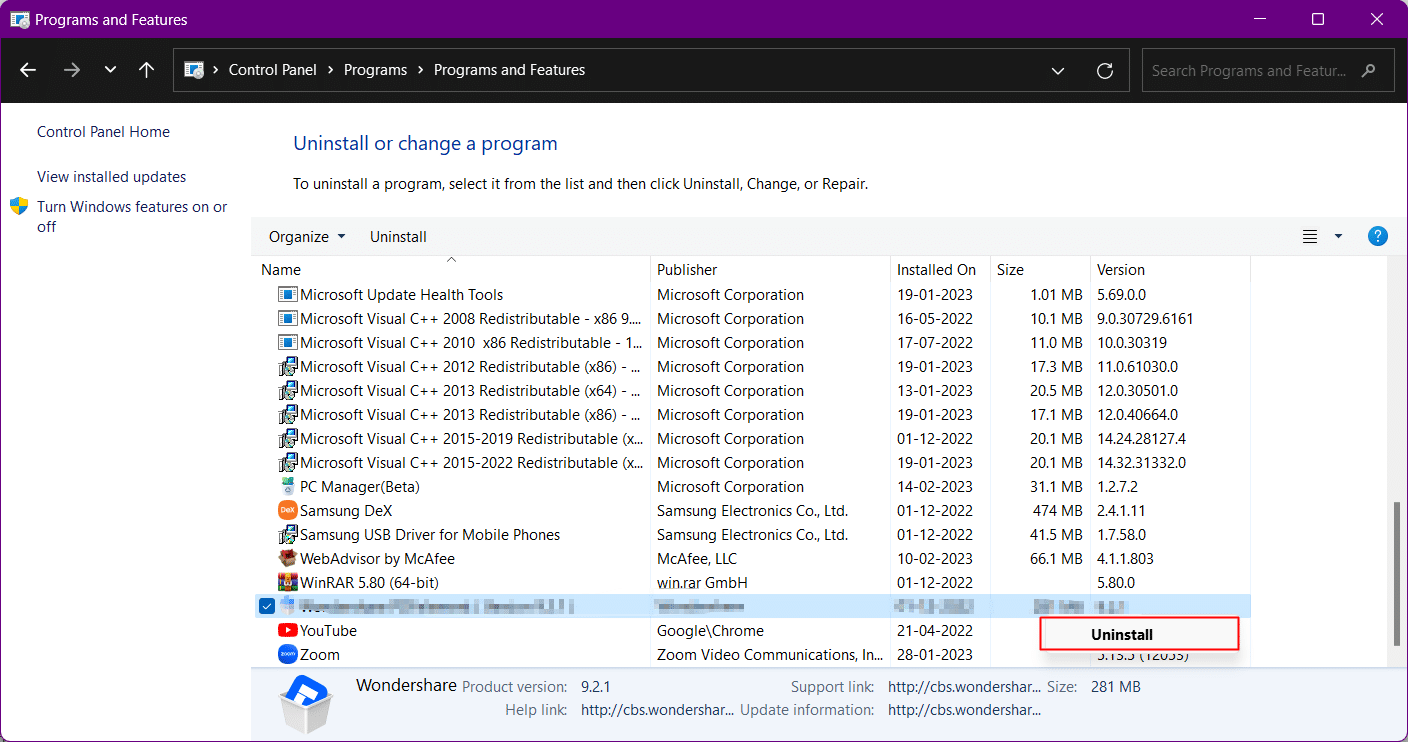This screenshot has width=1408, height=742.
Task: Expand the Organize dropdown menu
Action: pos(307,237)
